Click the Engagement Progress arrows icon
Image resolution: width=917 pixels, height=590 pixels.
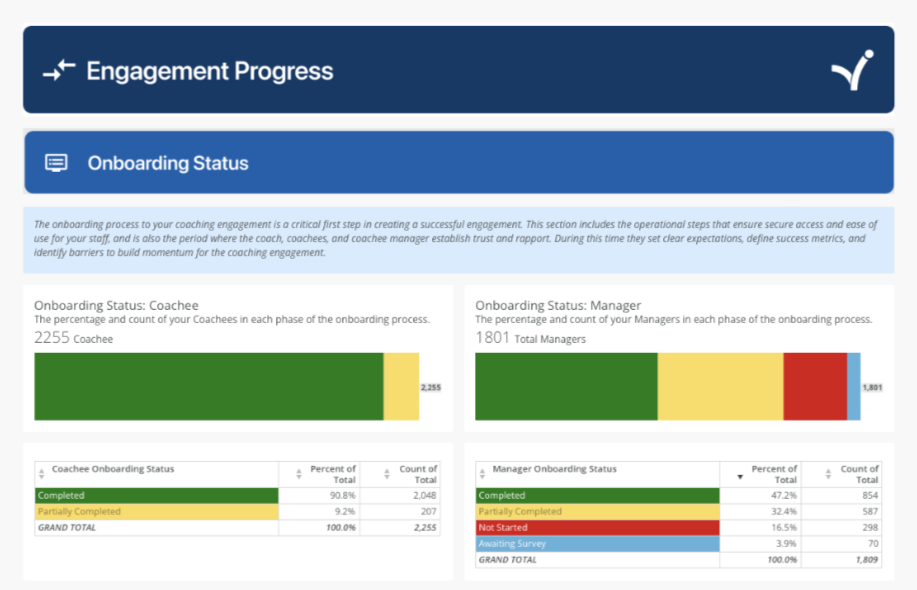click(59, 71)
